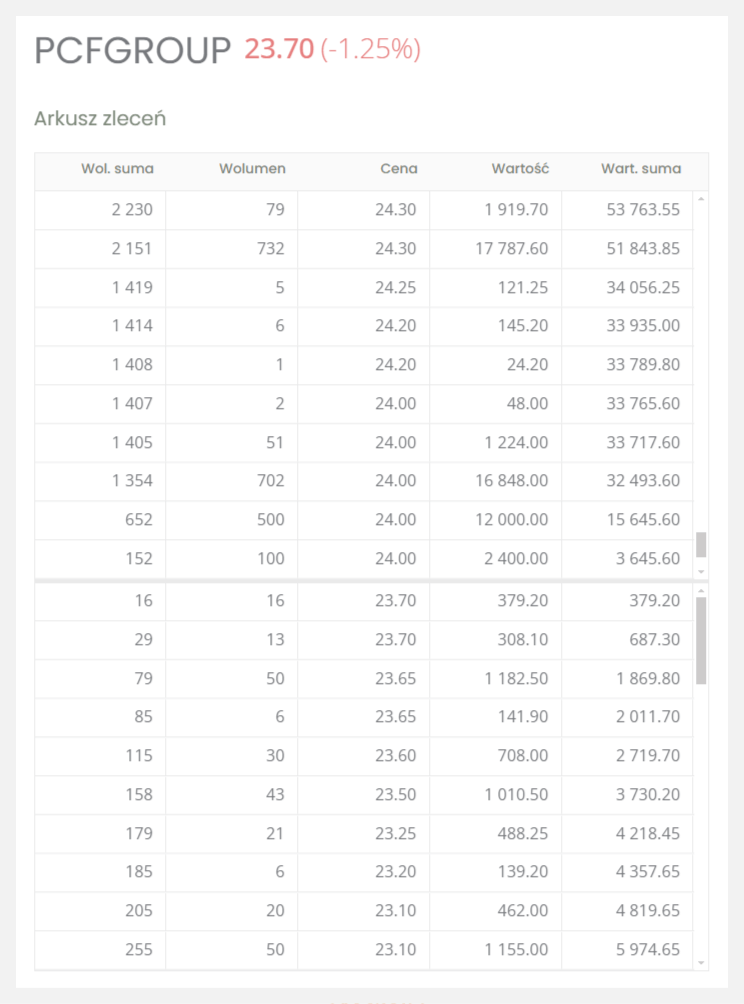Click the Arkusz zleceń section heading
This screenshot has width=744, height=1004.
coord(100,118)
